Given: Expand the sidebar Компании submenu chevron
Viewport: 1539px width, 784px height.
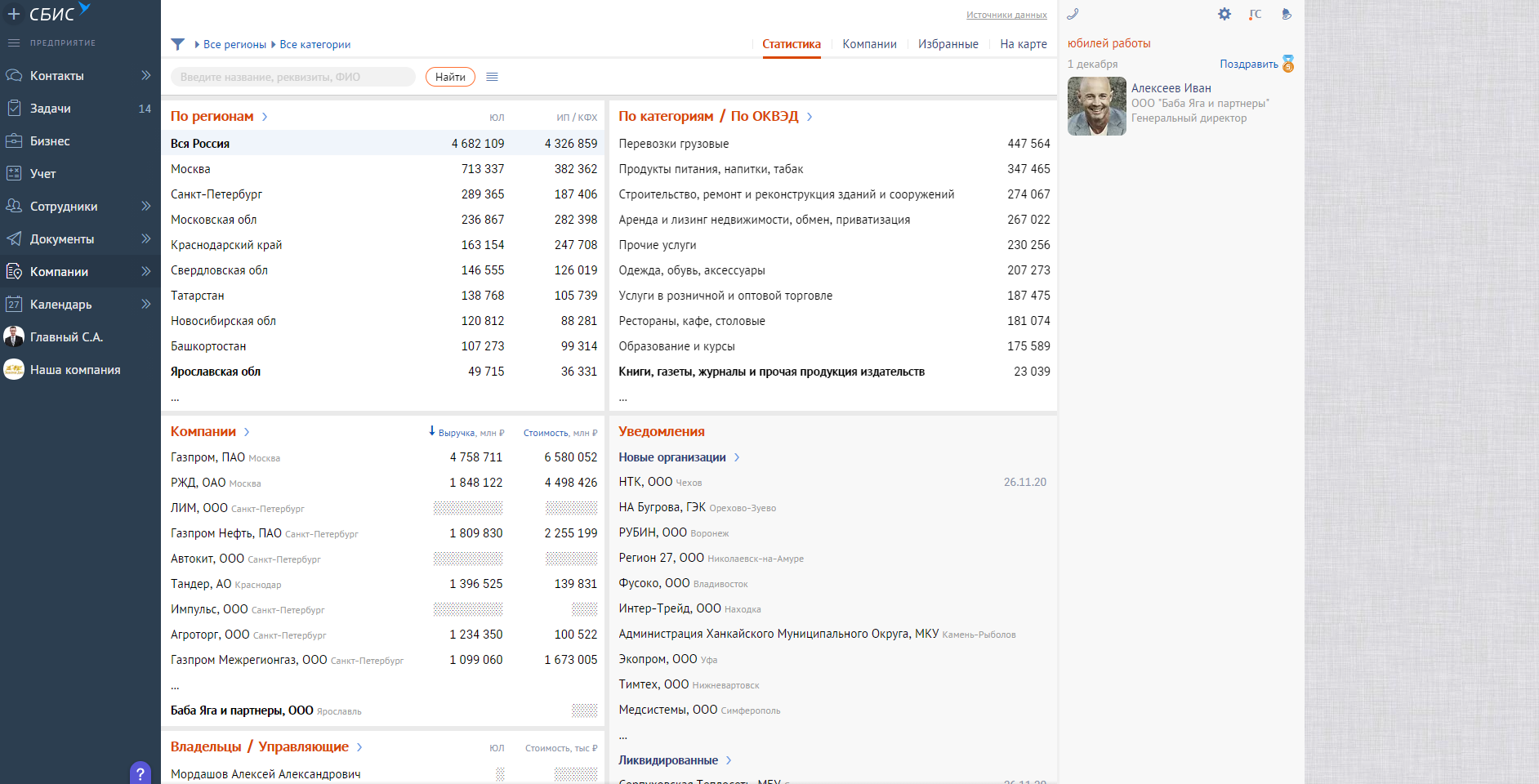Looking at the screenshot, I should pyautogui.click(x=145, y=271).
